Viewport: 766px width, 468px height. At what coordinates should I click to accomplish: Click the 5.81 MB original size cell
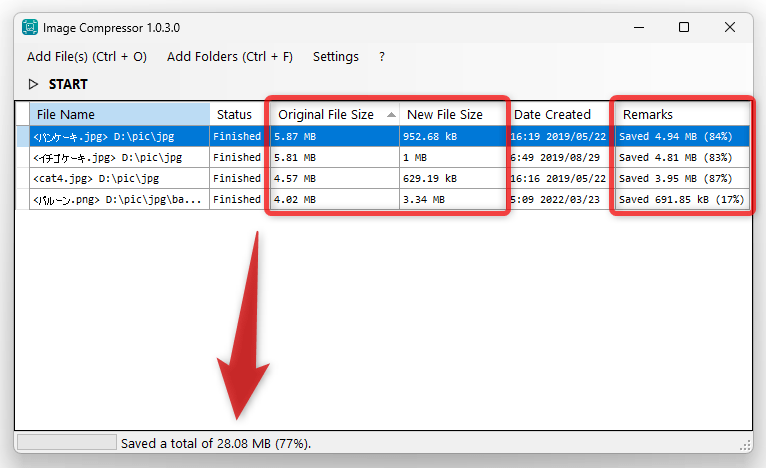pyautogui.click(x=335, y=157)
